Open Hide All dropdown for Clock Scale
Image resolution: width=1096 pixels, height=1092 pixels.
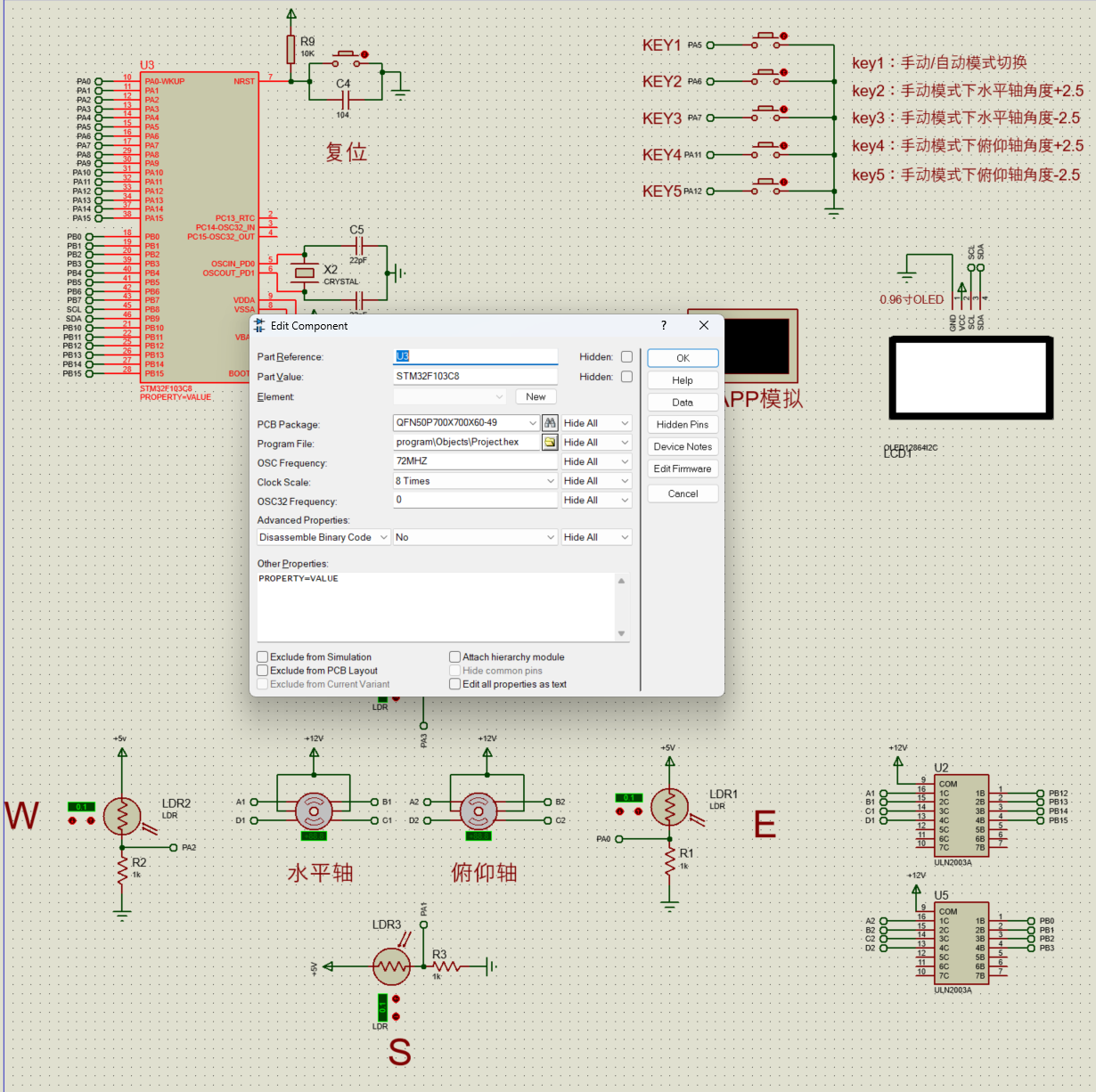coord(596,481)
